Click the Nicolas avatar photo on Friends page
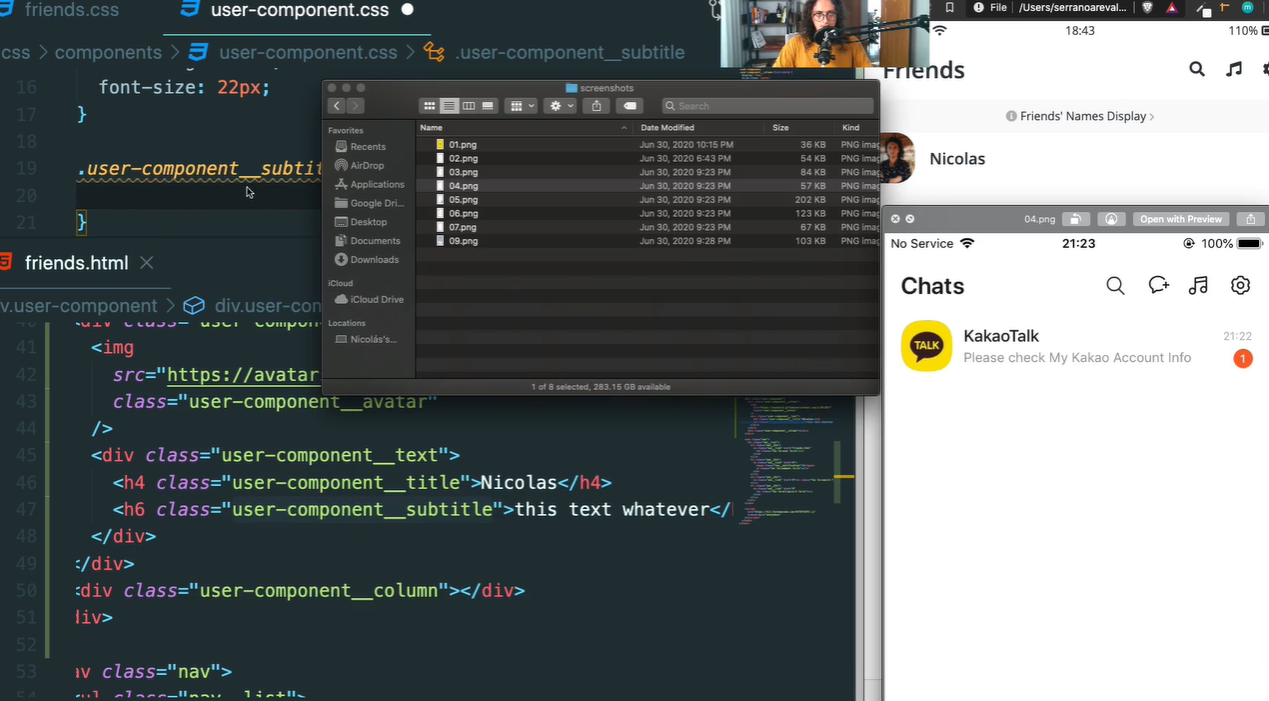The width and height of the screenshot is (1269, 701). click(x=898, y=158)
